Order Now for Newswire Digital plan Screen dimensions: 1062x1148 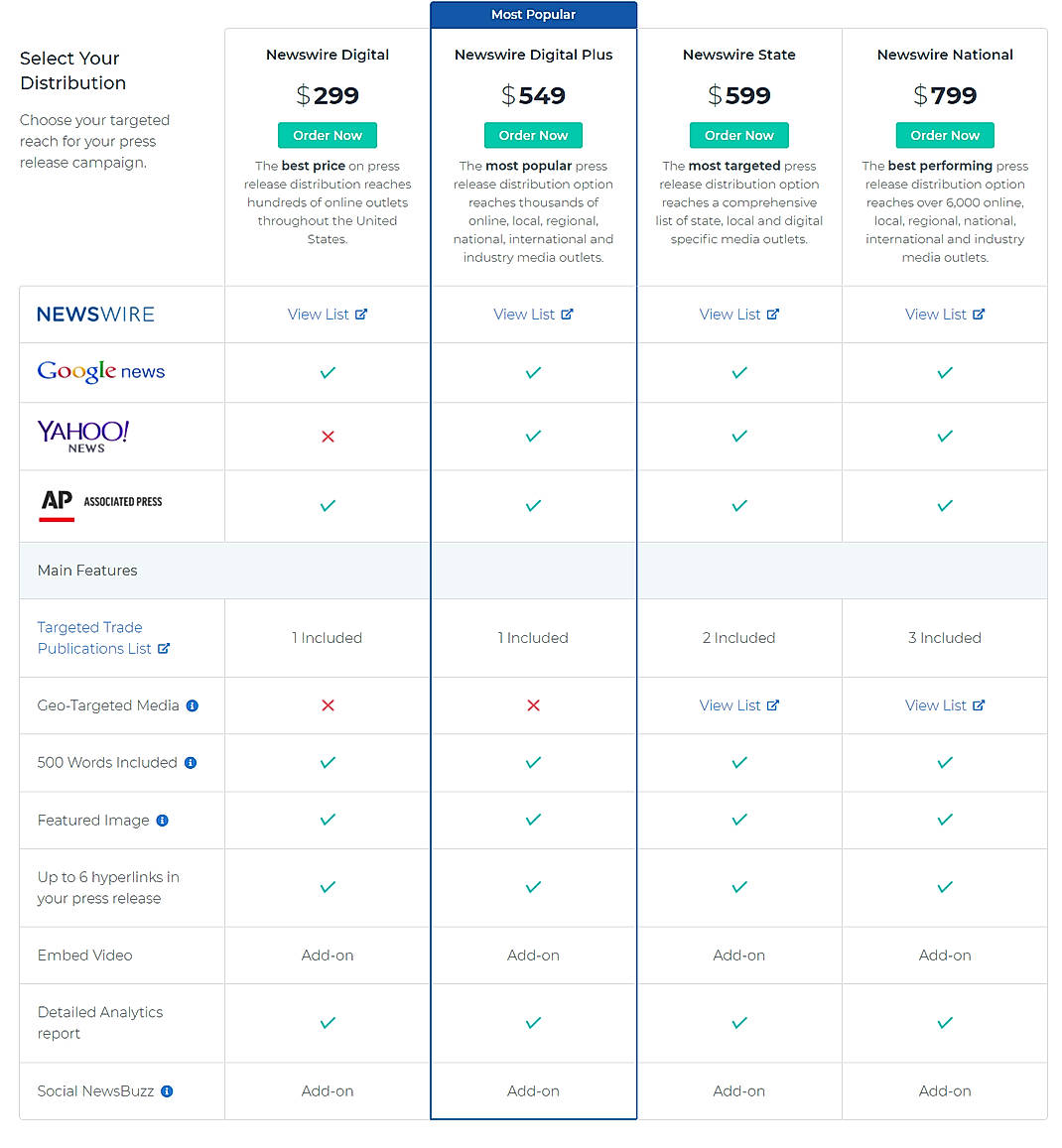[328, 136]
